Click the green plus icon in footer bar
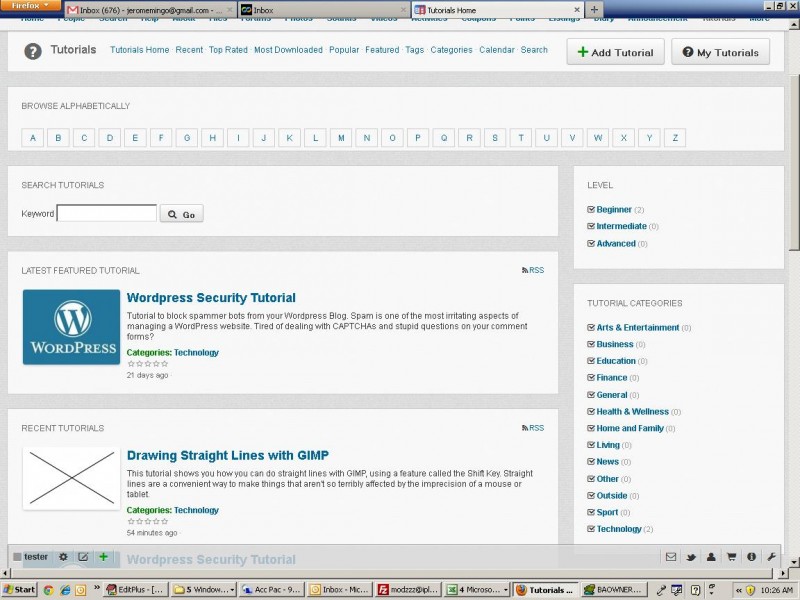Viewport: 800px width, 600px height. [103, 557]
